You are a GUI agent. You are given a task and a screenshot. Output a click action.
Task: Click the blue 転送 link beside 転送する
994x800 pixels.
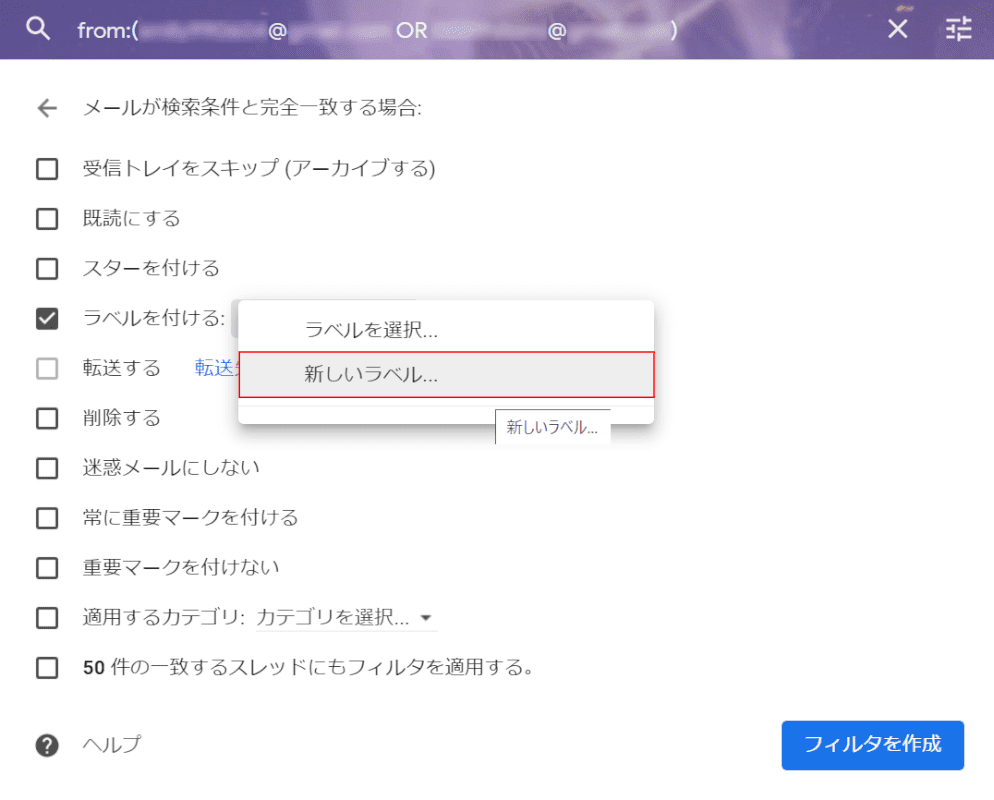pyautogui.click(x=216, y=368)
